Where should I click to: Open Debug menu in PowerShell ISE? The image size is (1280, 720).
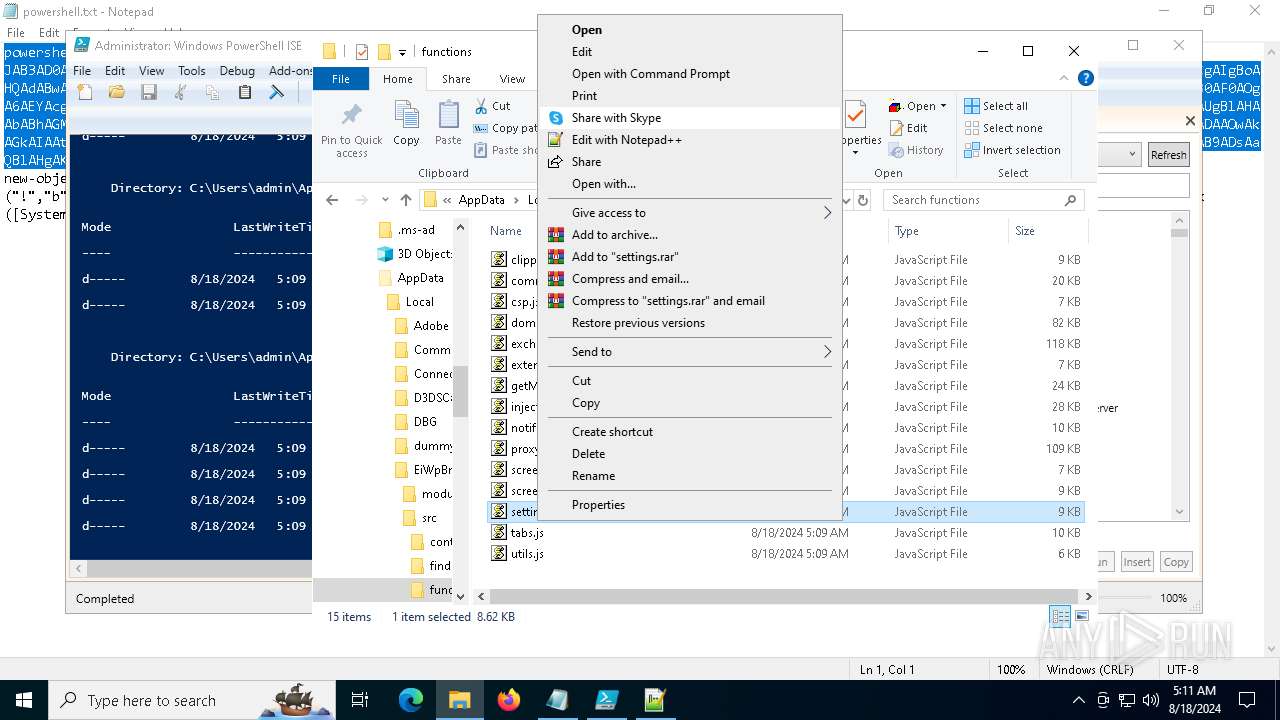[237, 71]
